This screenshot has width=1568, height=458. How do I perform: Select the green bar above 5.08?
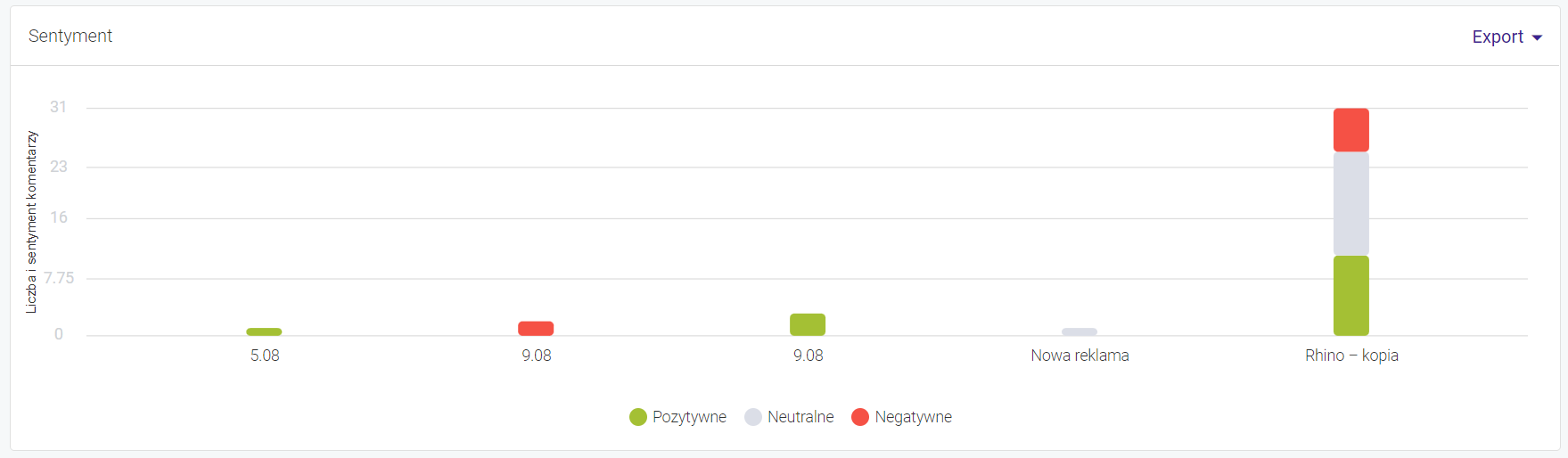264,331
